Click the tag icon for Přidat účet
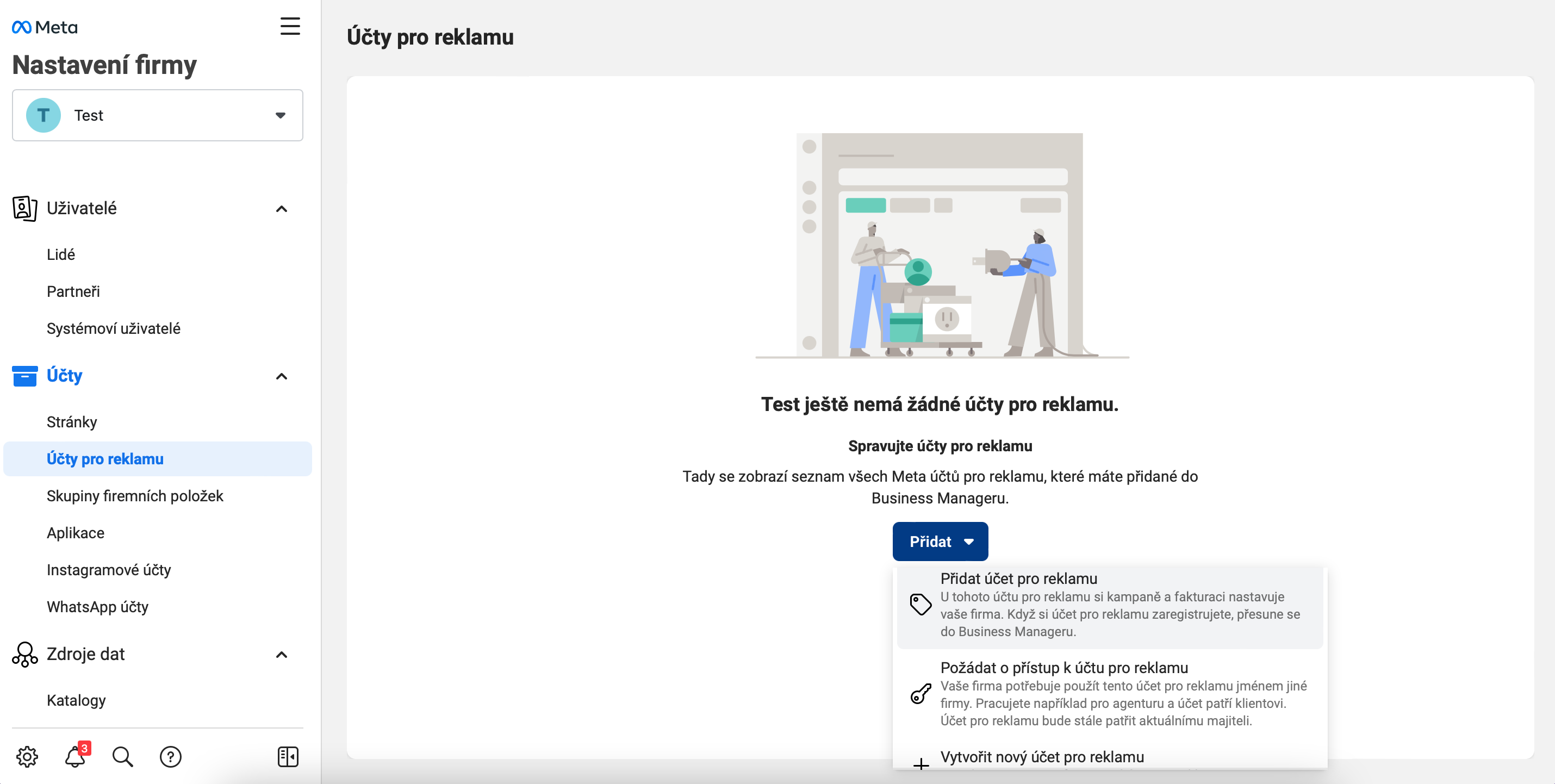The height and width of the screenshot is (784, 1555). click(920, 604)
